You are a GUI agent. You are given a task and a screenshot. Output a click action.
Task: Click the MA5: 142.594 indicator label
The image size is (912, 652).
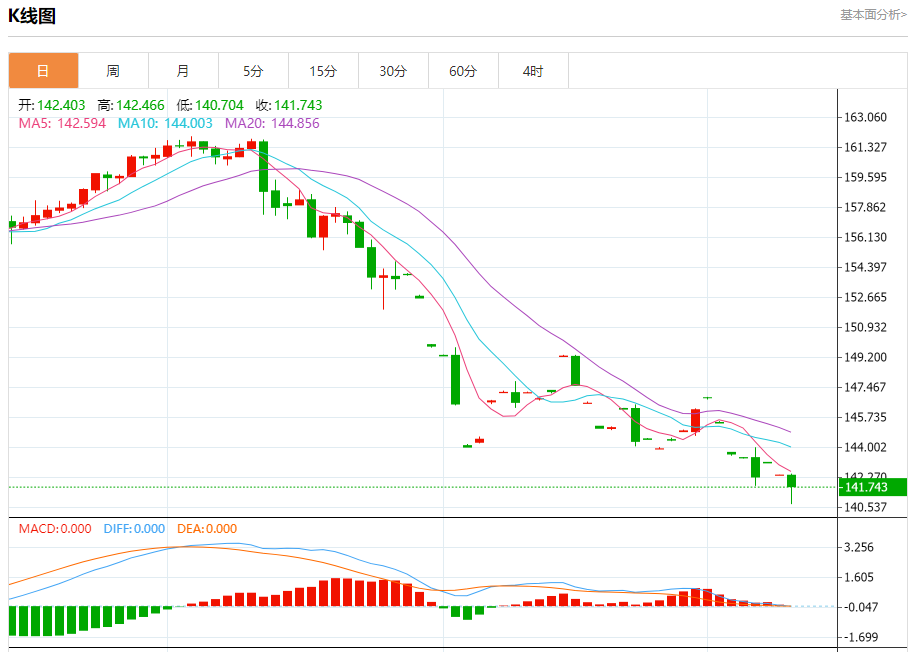(62, 123)
